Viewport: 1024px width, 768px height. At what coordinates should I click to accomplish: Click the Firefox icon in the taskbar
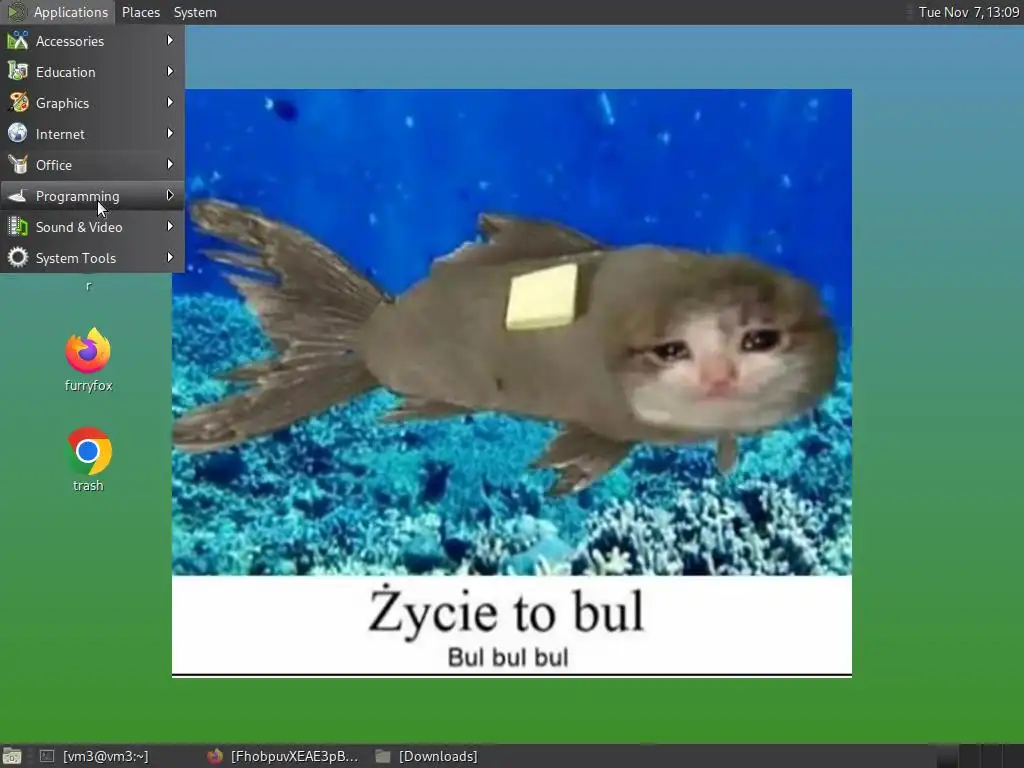tap(215, 756)
